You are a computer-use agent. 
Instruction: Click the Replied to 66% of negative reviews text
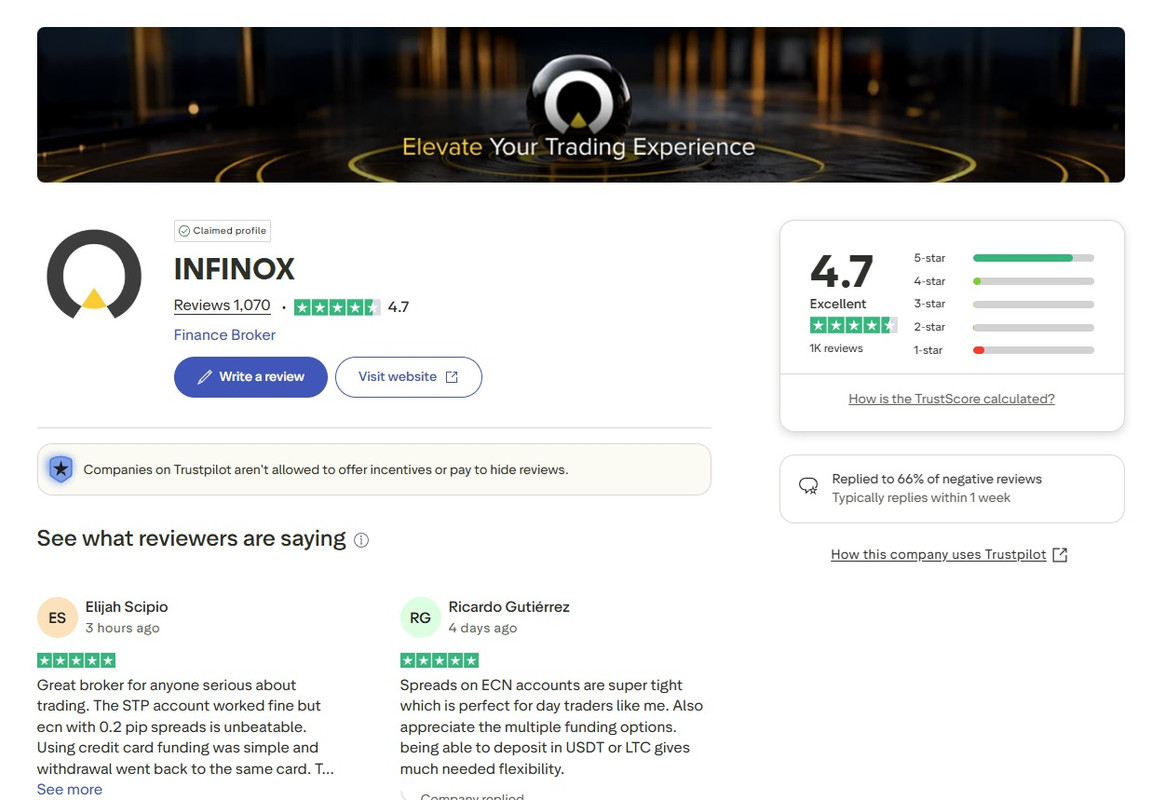point(937,479)
